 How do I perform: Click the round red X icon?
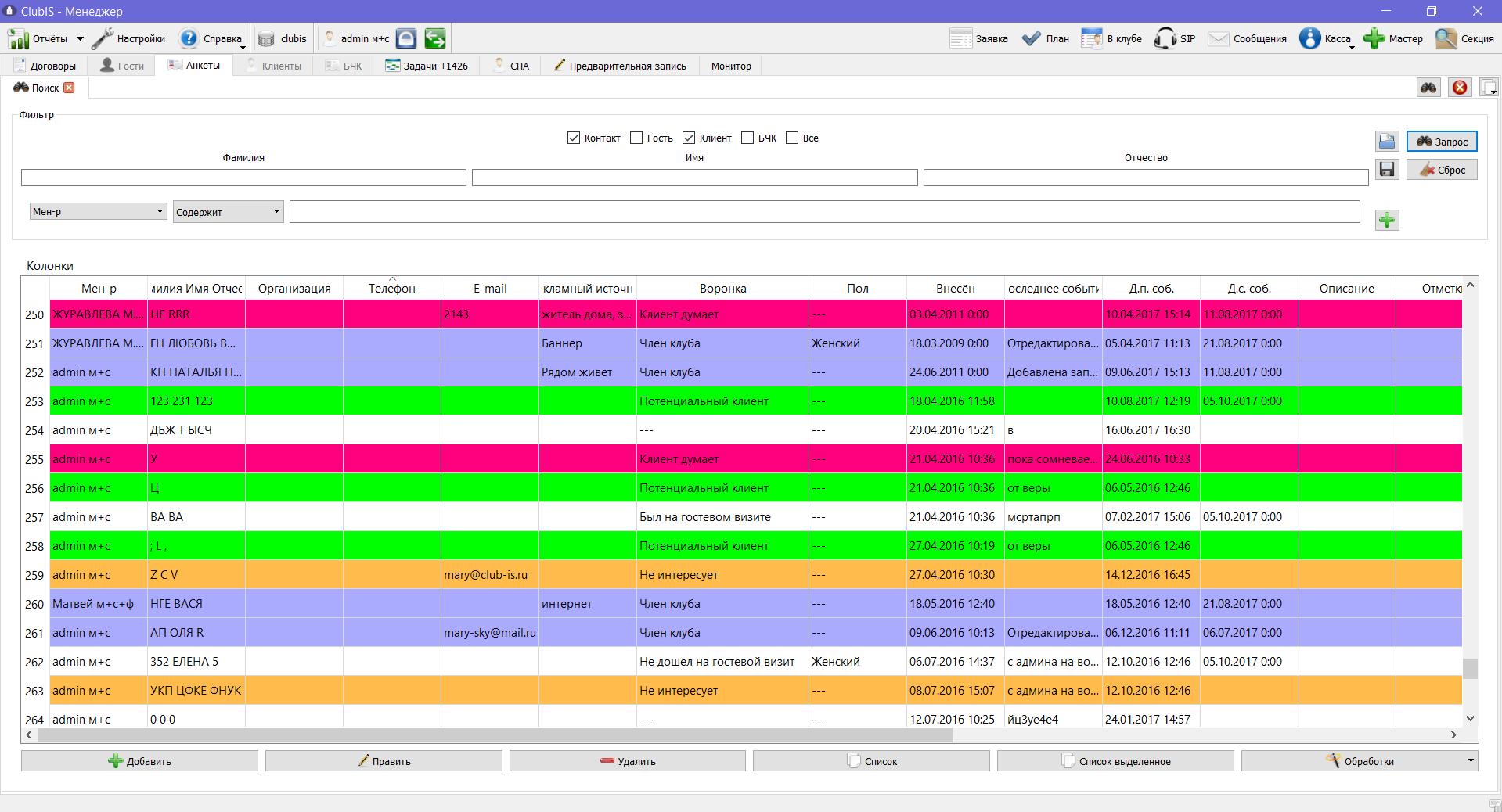1460,88
